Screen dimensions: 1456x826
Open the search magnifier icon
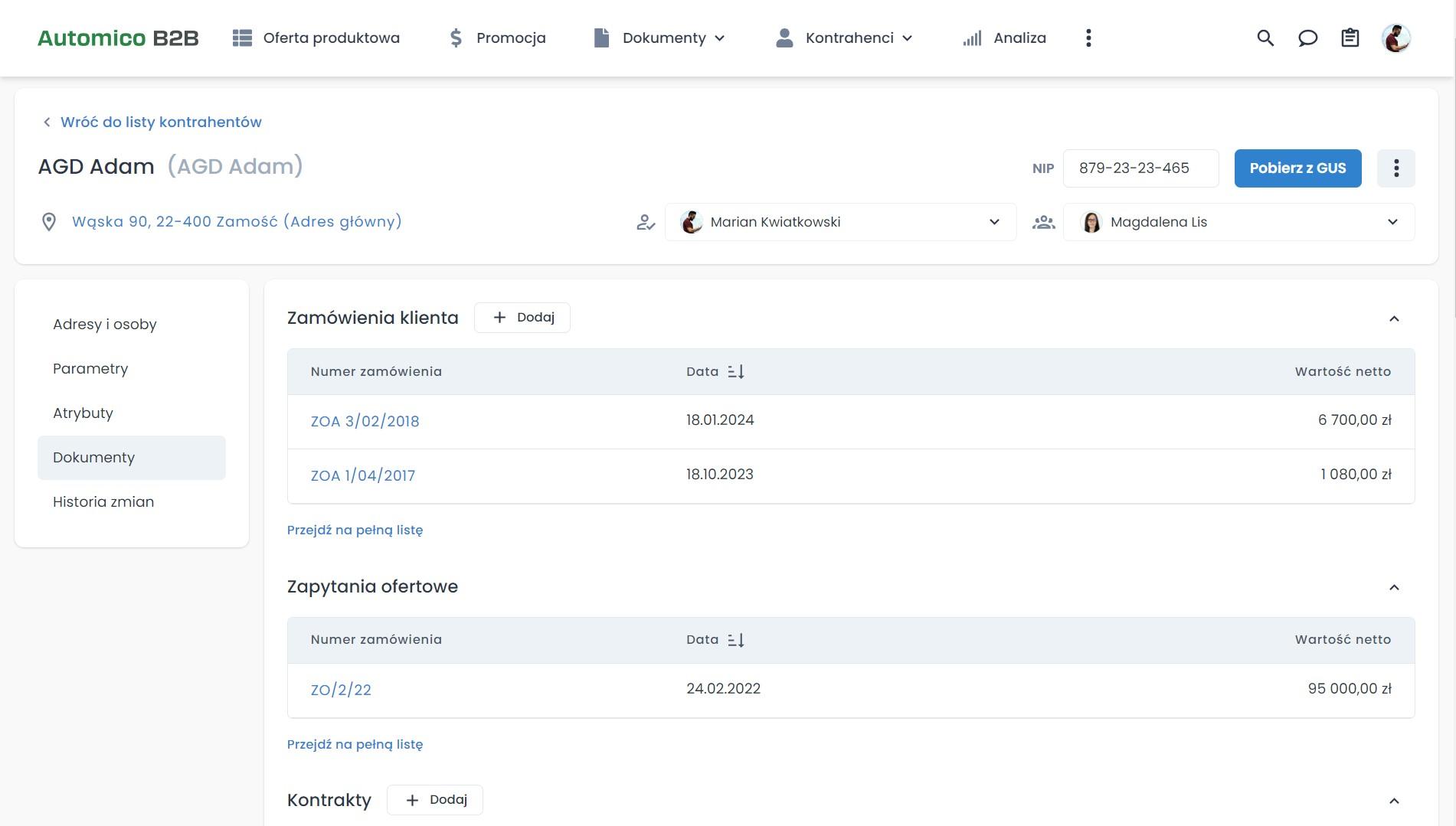[1265, 38]
